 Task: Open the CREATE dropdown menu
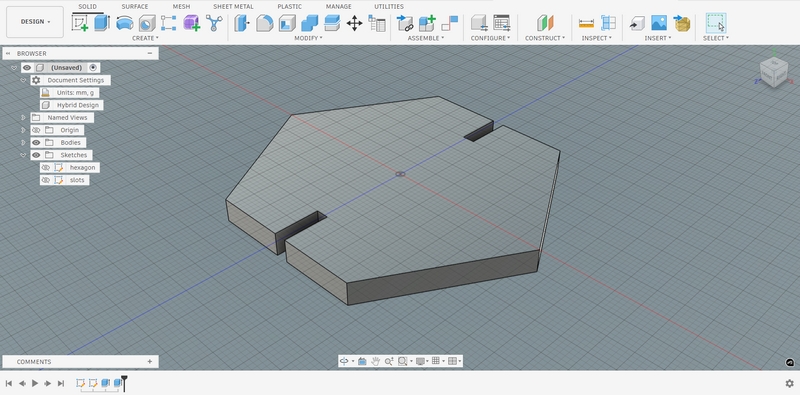pyautogui.click(x=145, y=38)
